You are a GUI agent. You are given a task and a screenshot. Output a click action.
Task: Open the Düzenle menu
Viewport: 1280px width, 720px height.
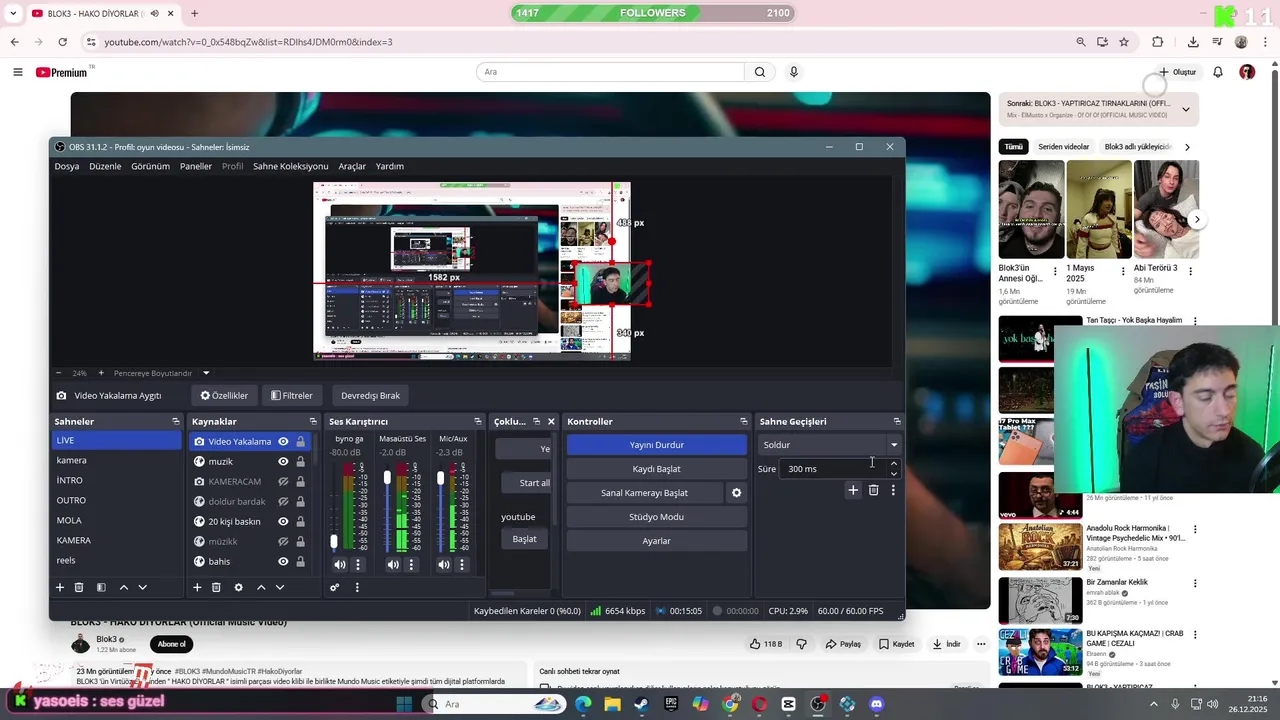(105, 166)
